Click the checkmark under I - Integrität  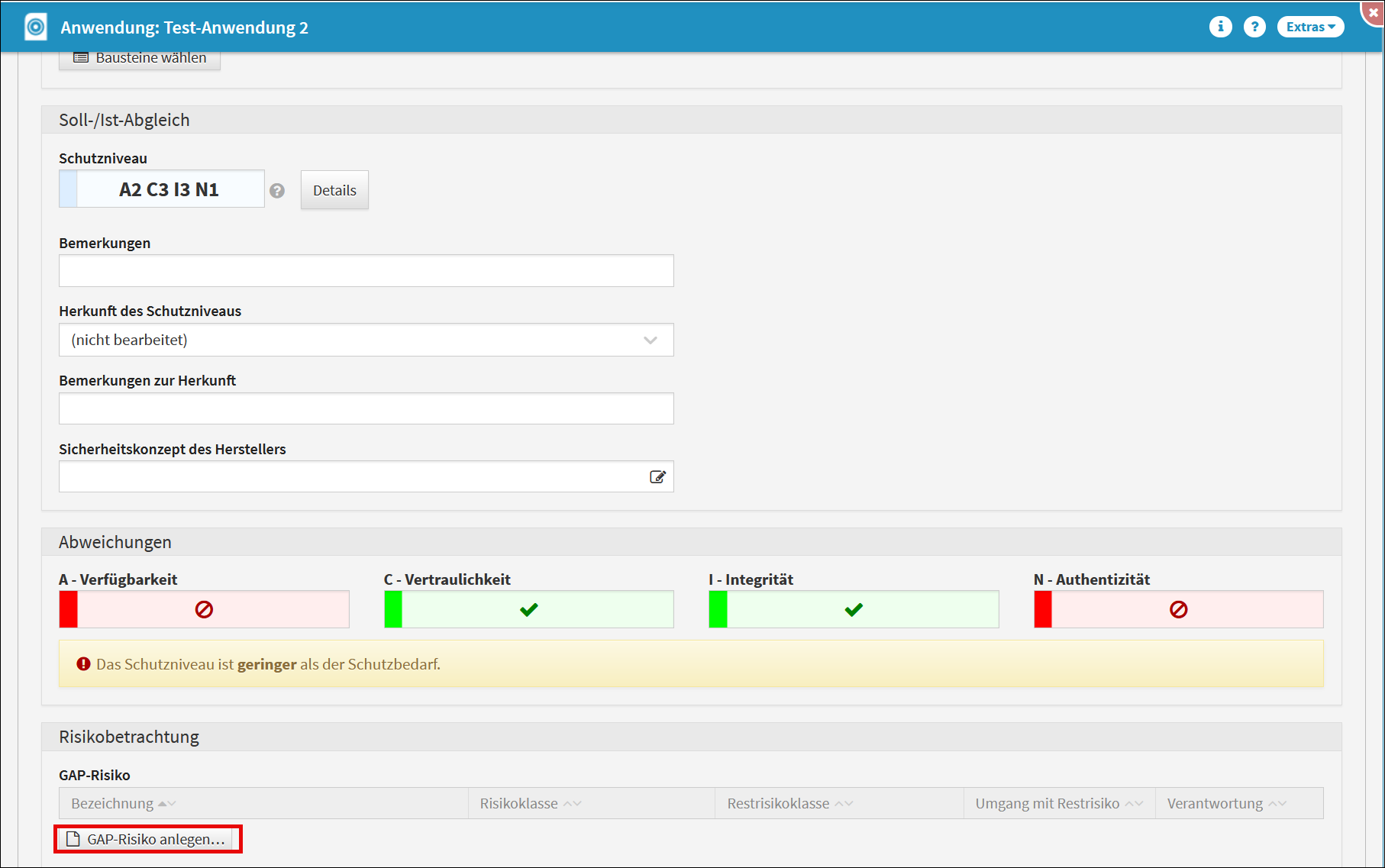tap(854, 609)
